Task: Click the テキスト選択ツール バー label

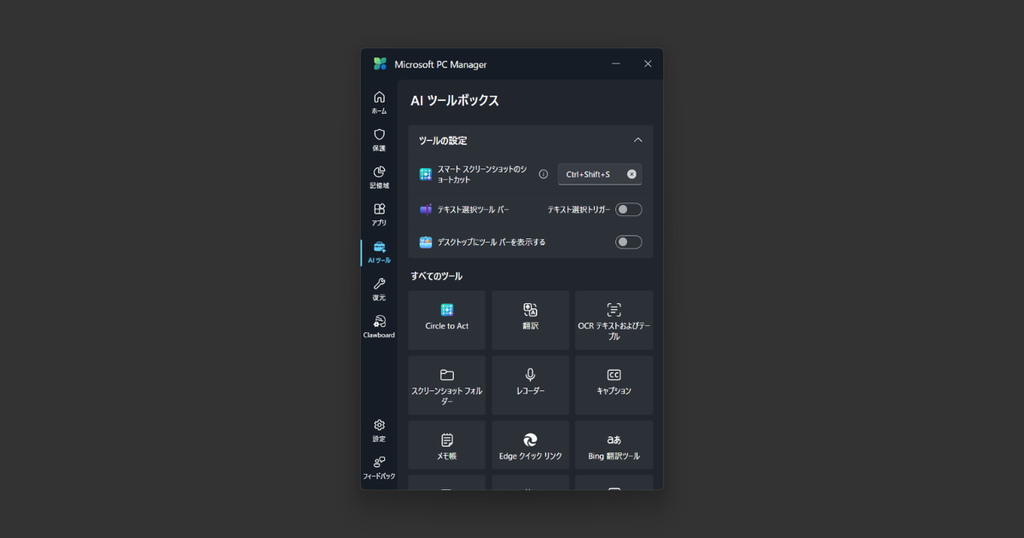Action: [473, 210]
